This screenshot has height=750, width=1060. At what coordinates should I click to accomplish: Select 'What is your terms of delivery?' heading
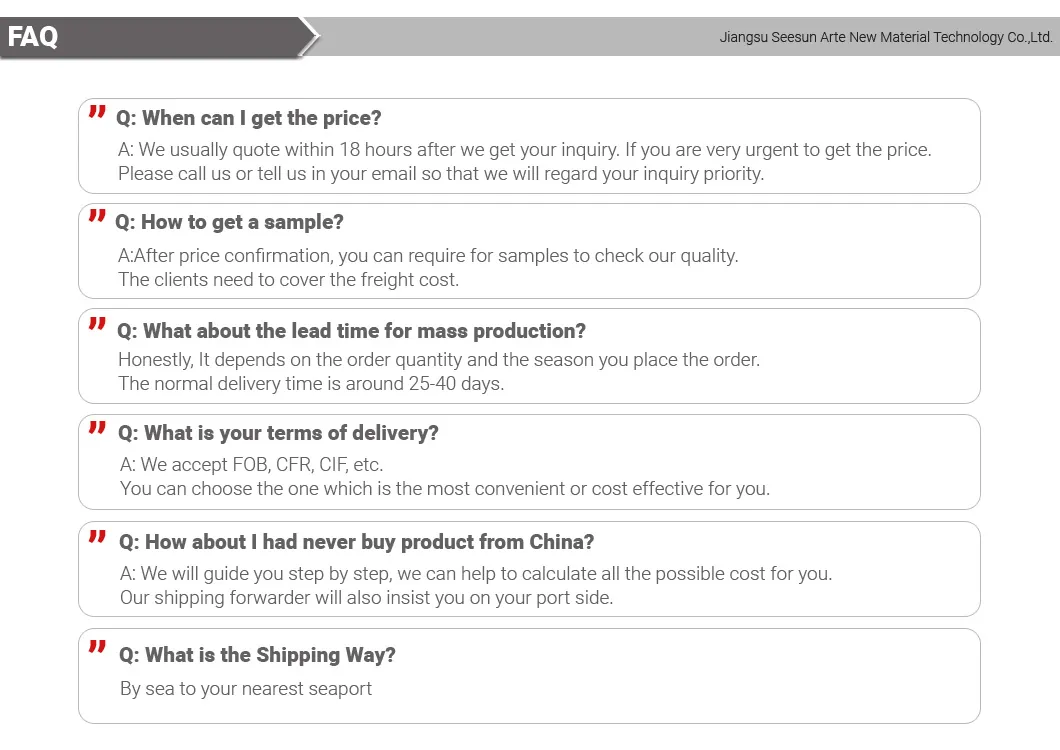click(279, 433)
